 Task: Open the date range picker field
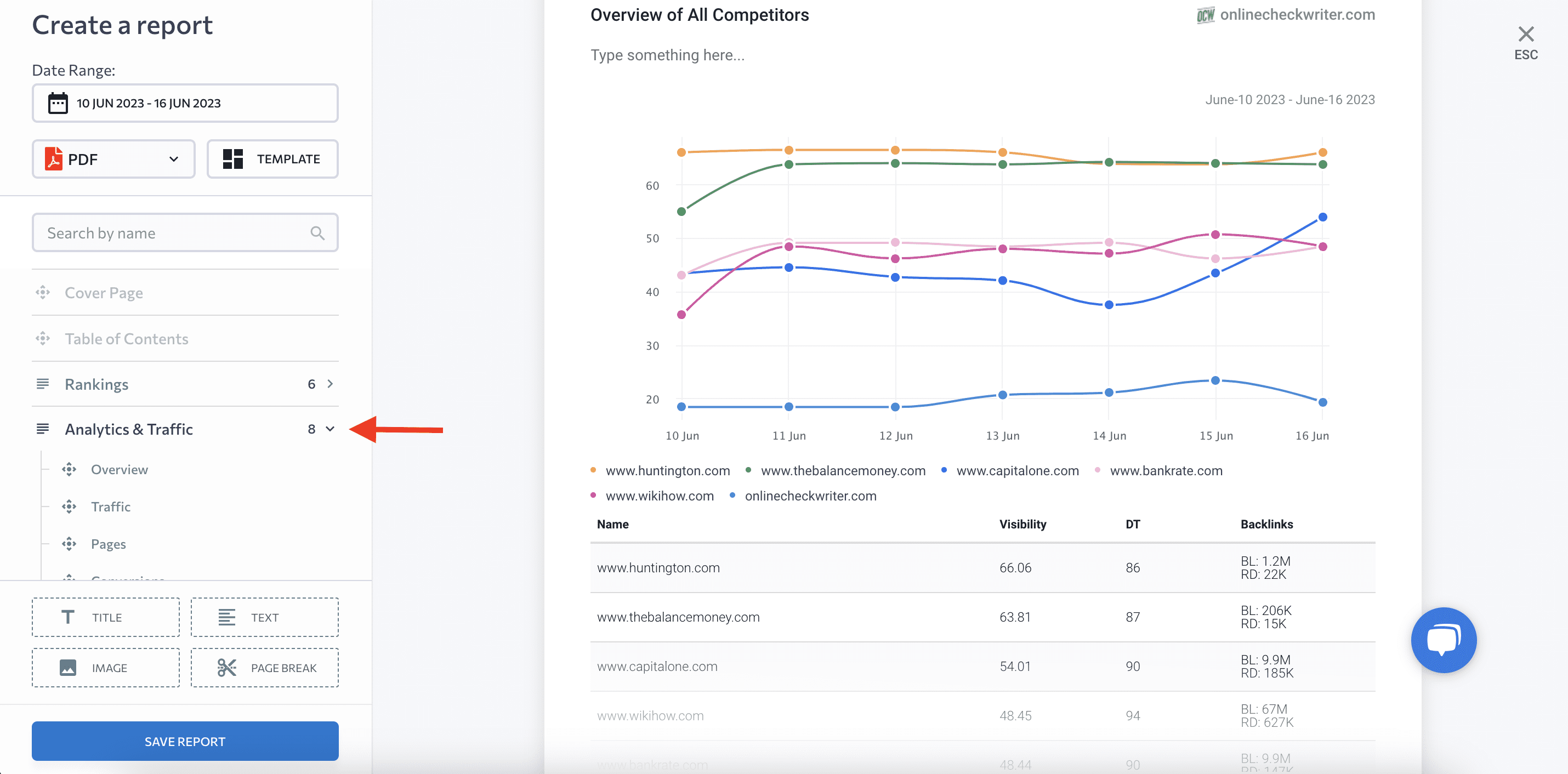[x=185, y=103]
